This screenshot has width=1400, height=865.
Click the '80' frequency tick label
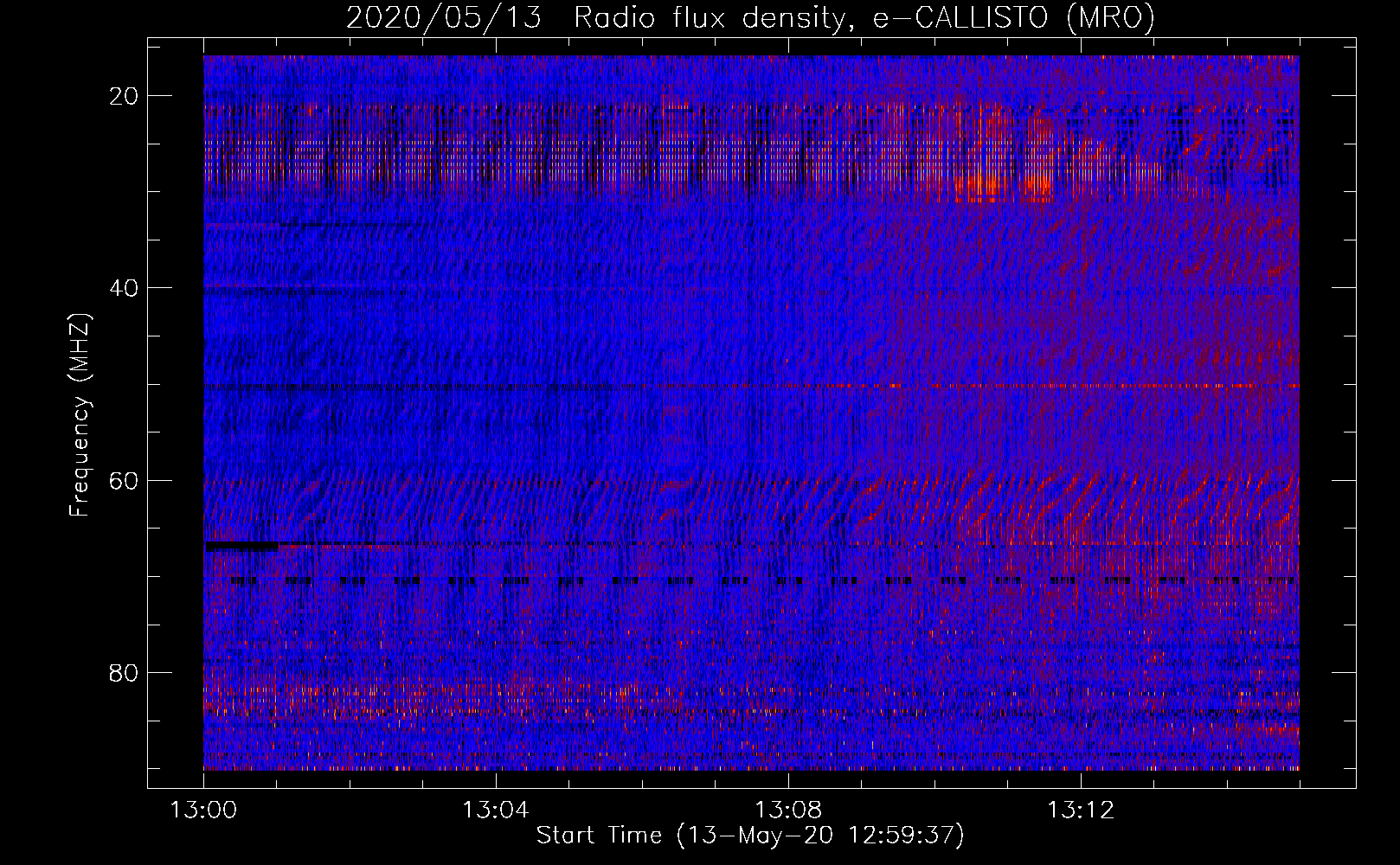point(125,672)
